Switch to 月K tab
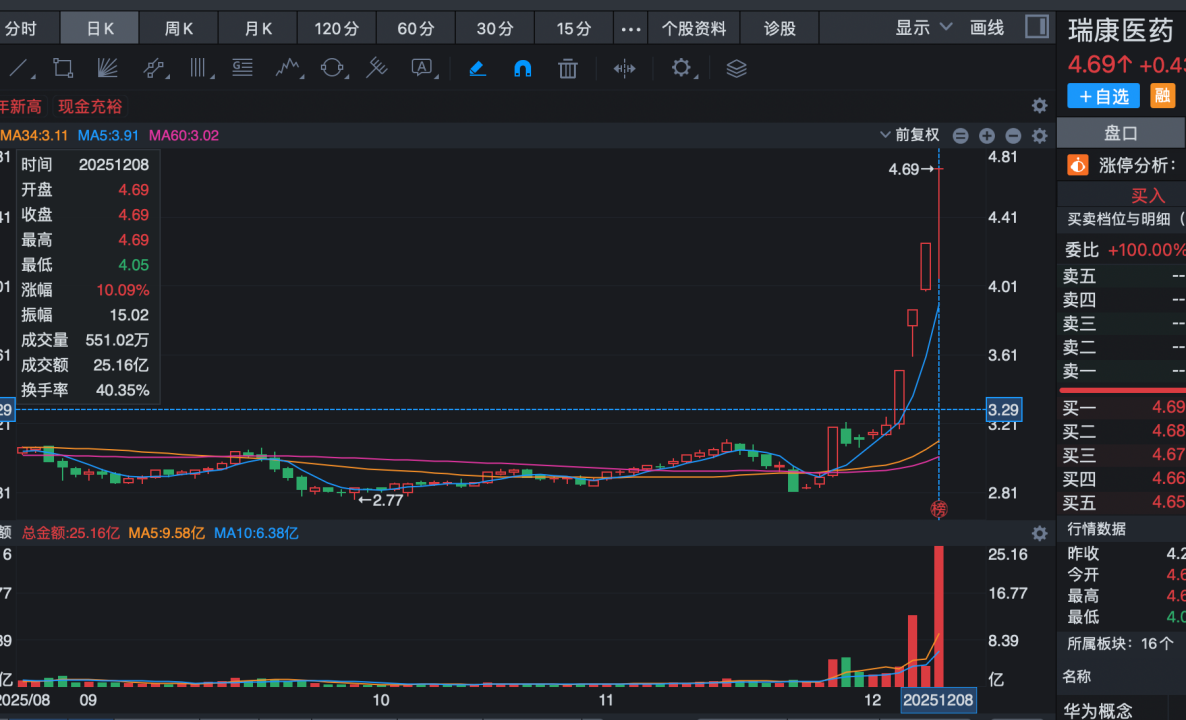The image size is (1186, 720). click(258, 29)
